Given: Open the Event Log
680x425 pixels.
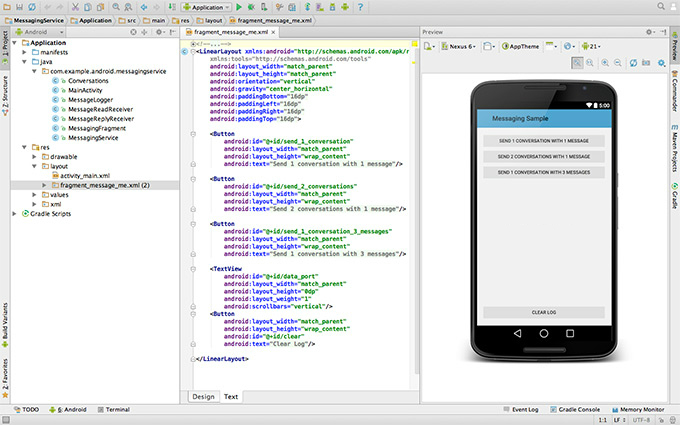Looking at the screenshot, I should point(525,409).
